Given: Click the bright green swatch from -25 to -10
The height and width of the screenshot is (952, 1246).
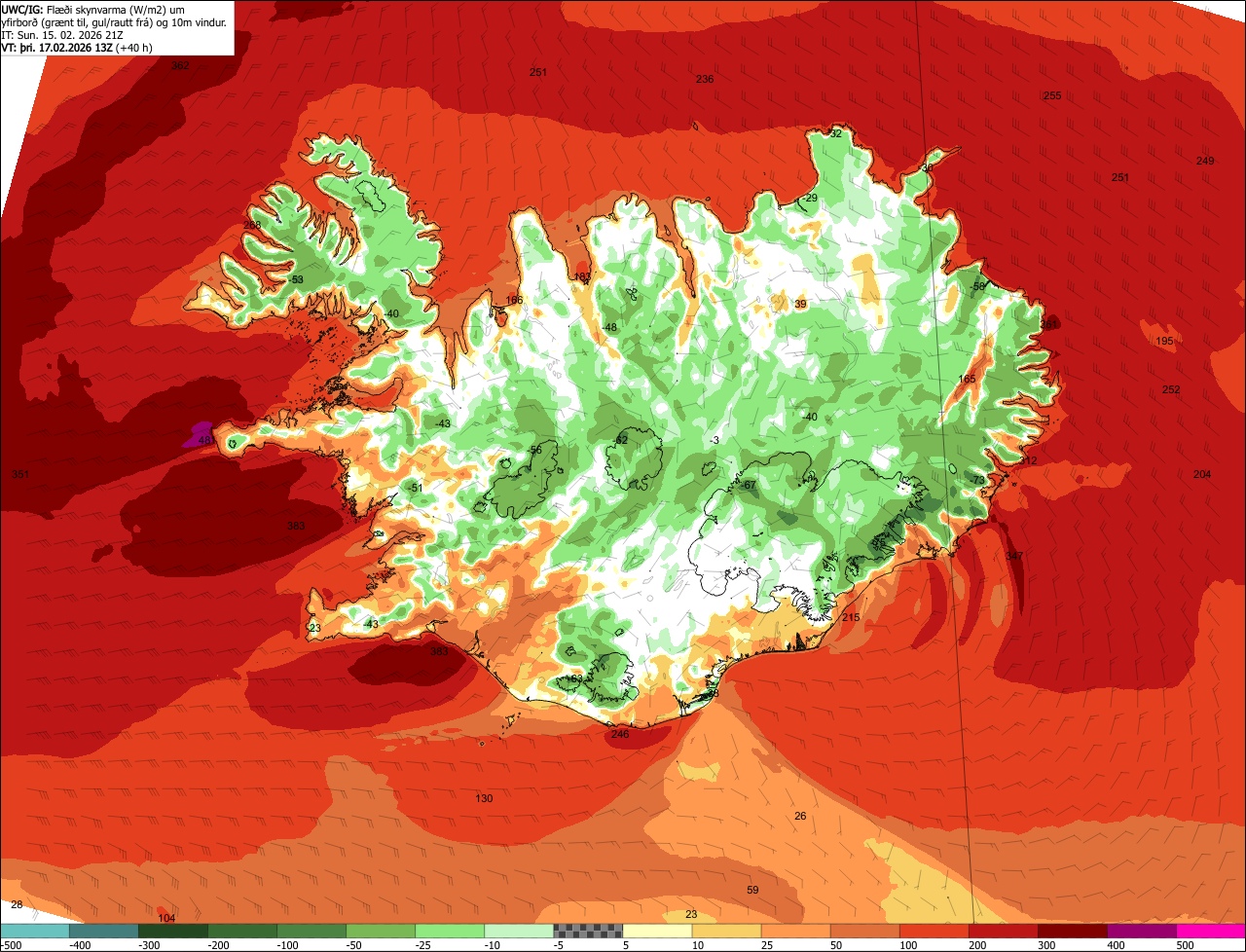Looking at the screenshot, I should click(450, 931).
